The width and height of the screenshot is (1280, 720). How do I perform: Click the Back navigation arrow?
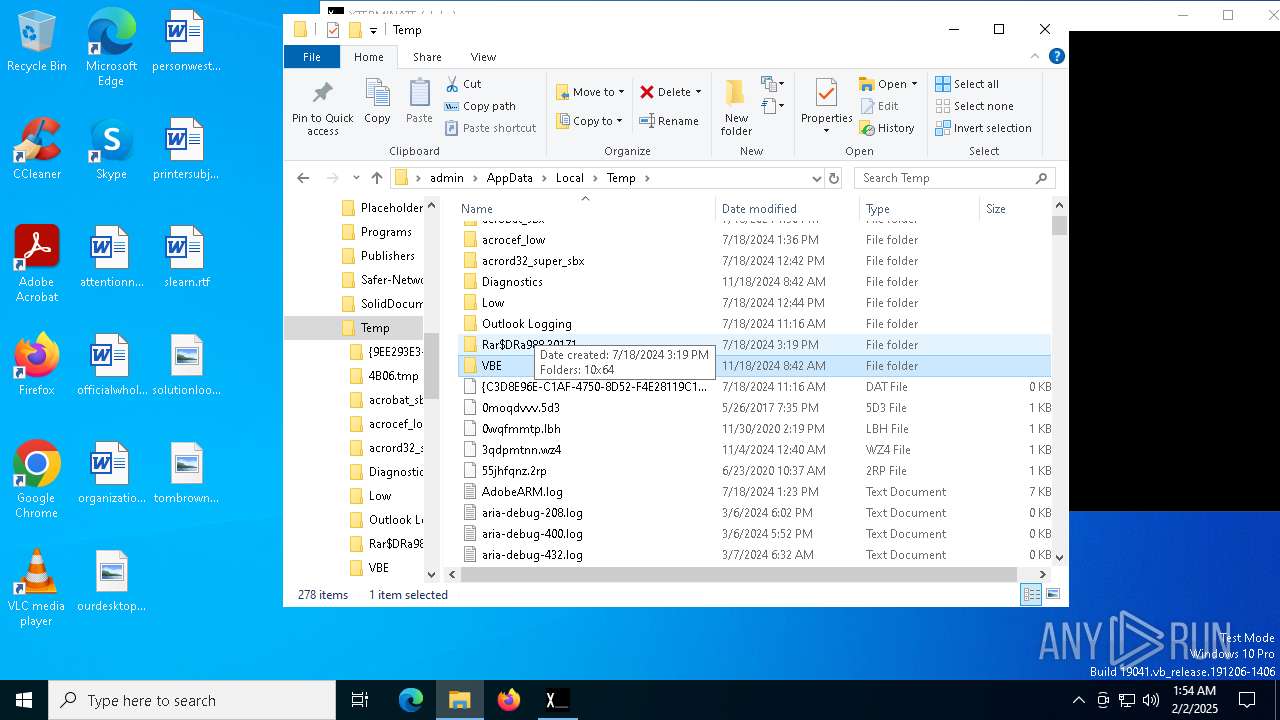(x=303, y=178)
